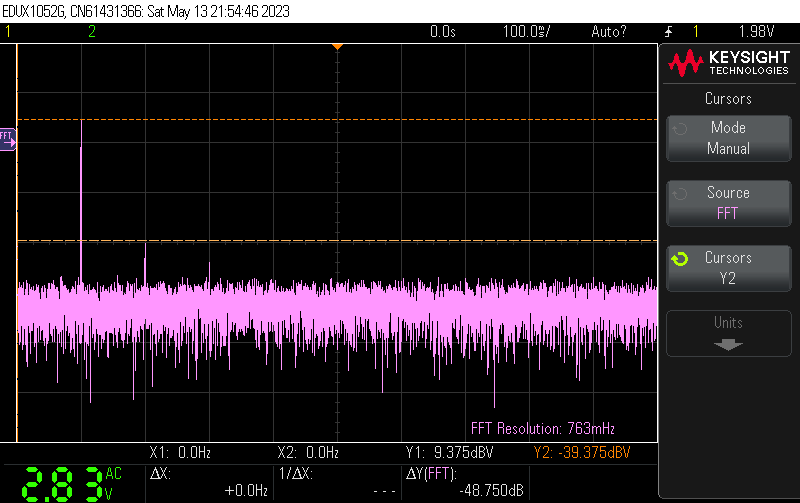Viewport: 800px width, 503px height.
Task: Click the green 2.83 AC V measurement display
Action: [x=71, y=483]
